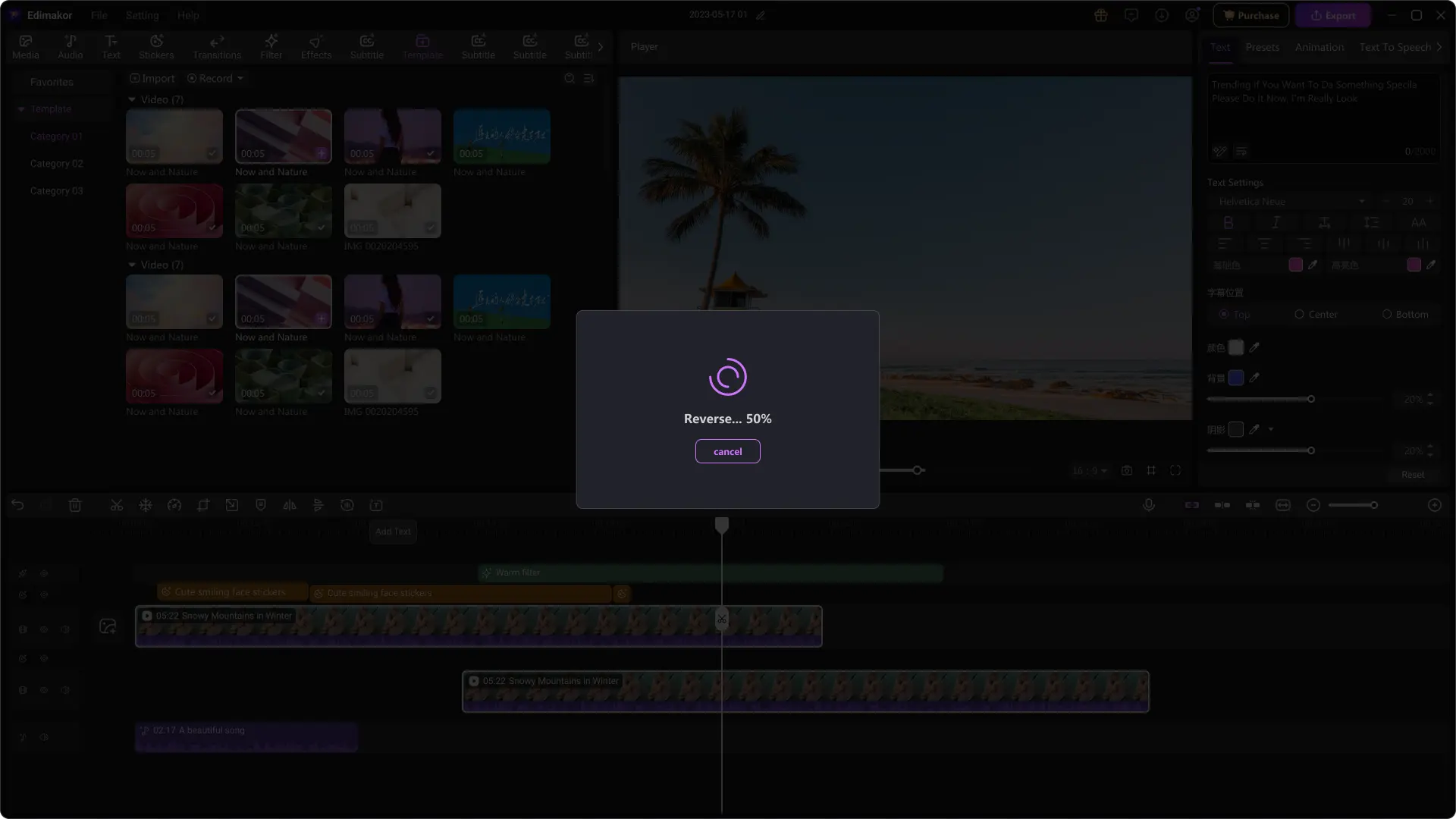1456x819 pixels.
Task: Select the Bottom position radio button
Action: coord(1387,314)
